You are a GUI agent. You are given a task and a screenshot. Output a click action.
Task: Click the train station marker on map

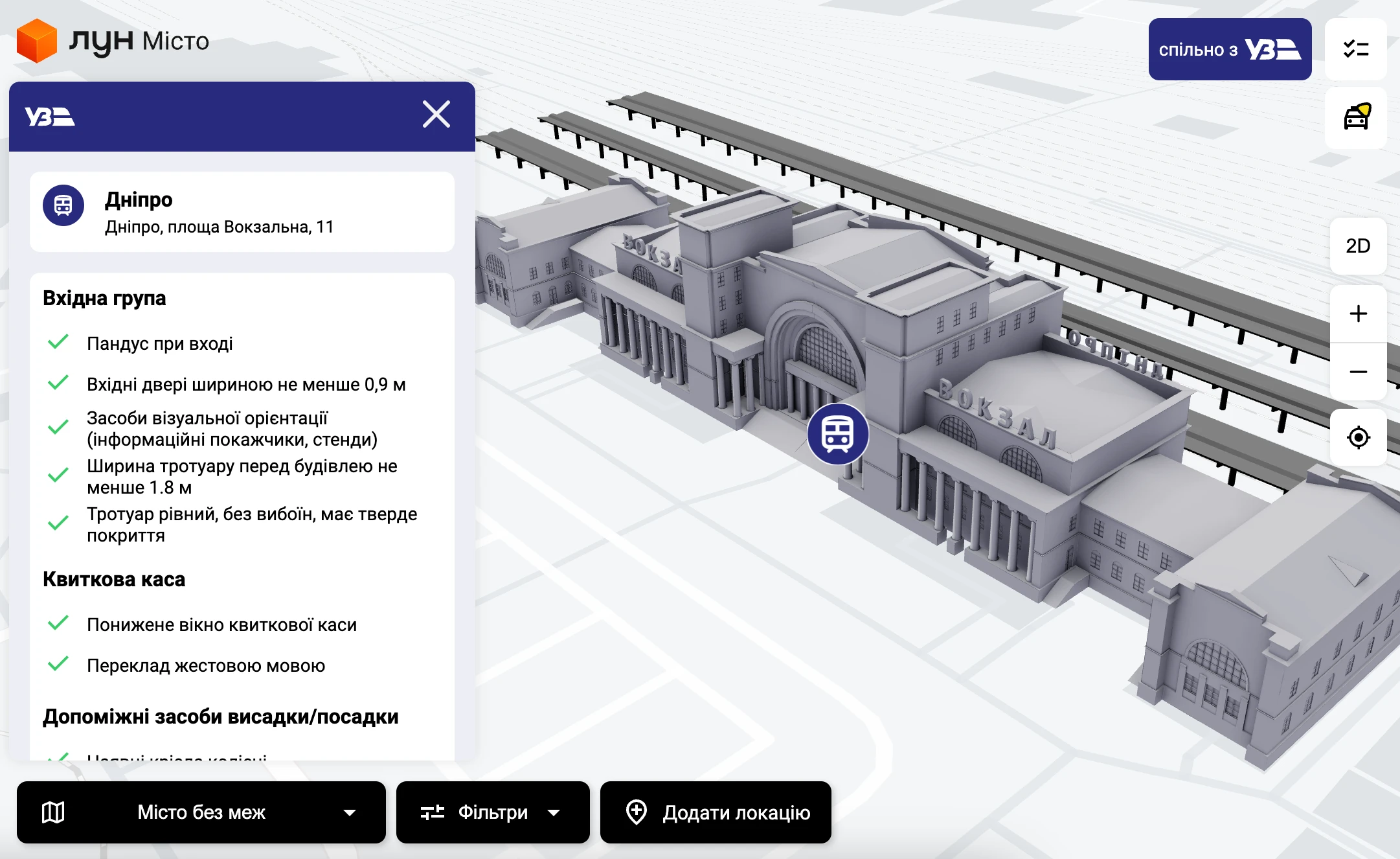click(837, 433)
